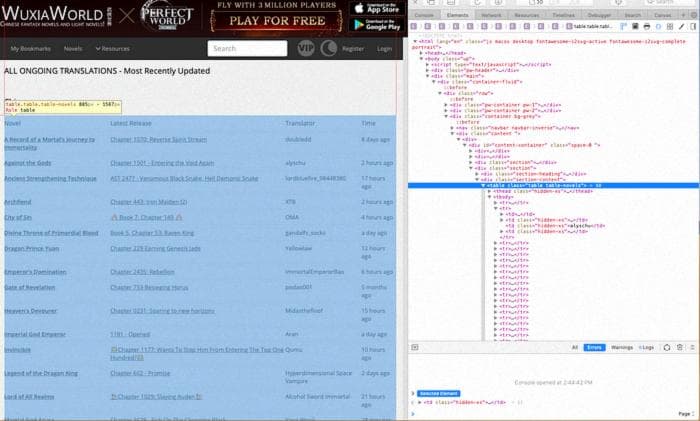Click the circular icon beside console trash
This screenshot has width=700, height=421.
667,347
